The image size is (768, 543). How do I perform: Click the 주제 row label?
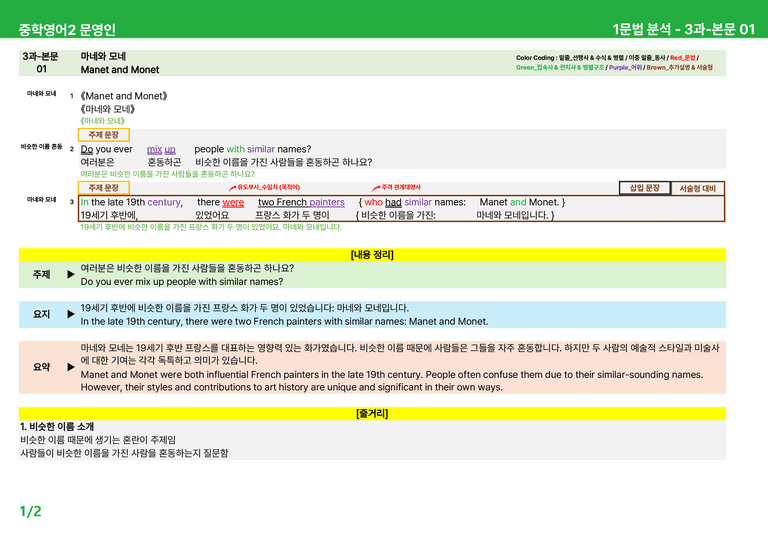coord(41,275)
